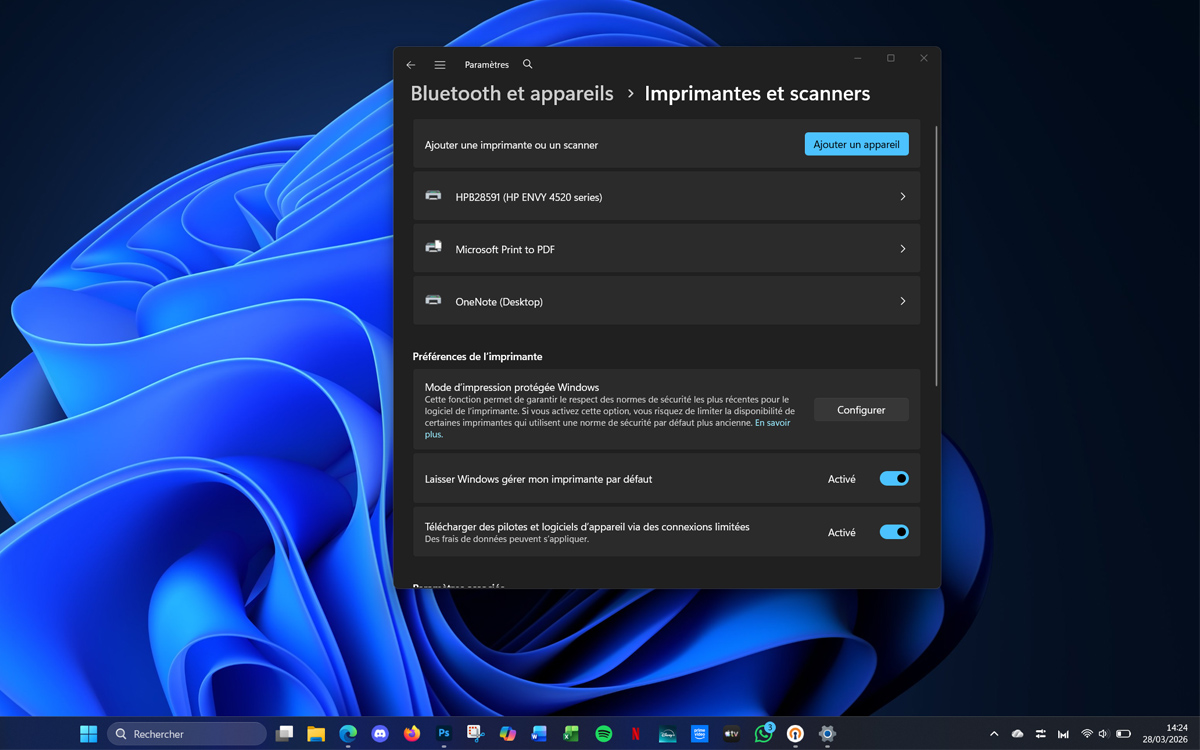Screen dimensions: 1200x750
Task: Expand hidden icons in the system tray
Action: click(994, 733)
